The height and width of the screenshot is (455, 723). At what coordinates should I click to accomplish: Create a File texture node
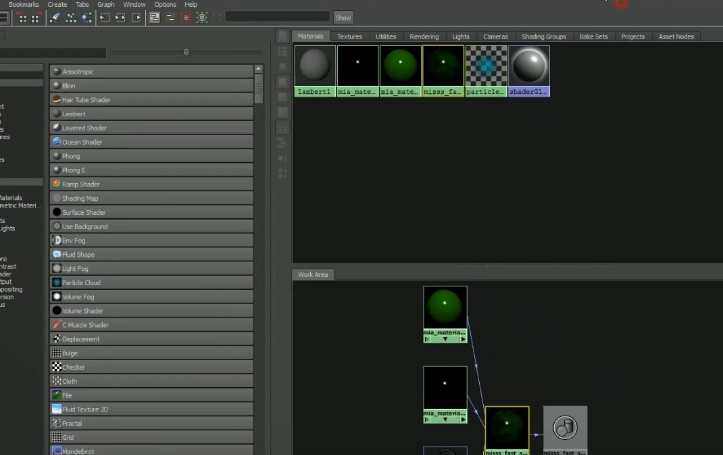coord(152,395)
